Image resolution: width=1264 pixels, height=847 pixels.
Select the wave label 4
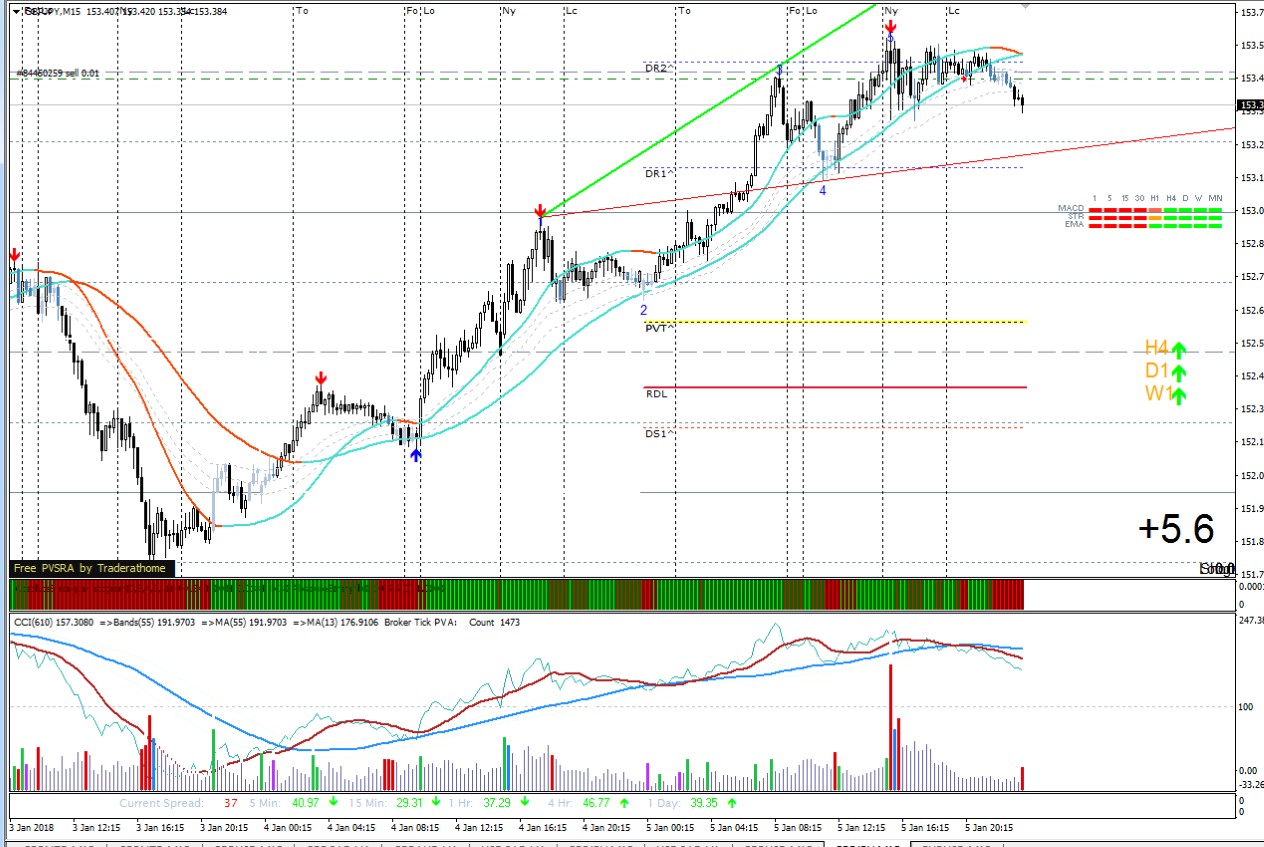[x=822, y=190]
